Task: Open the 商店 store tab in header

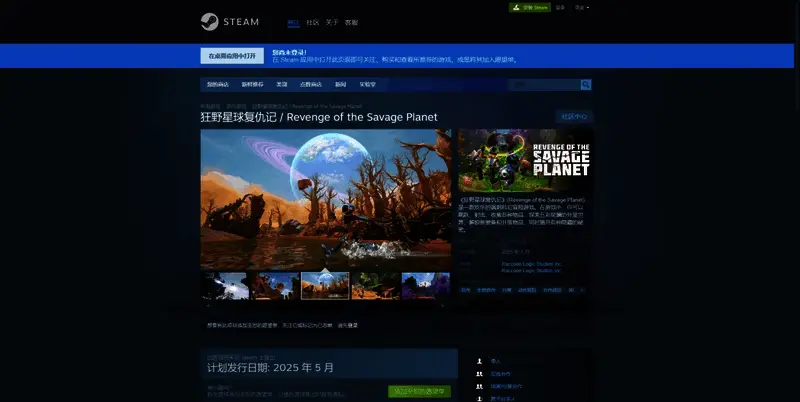Action: tap(293, 22)
